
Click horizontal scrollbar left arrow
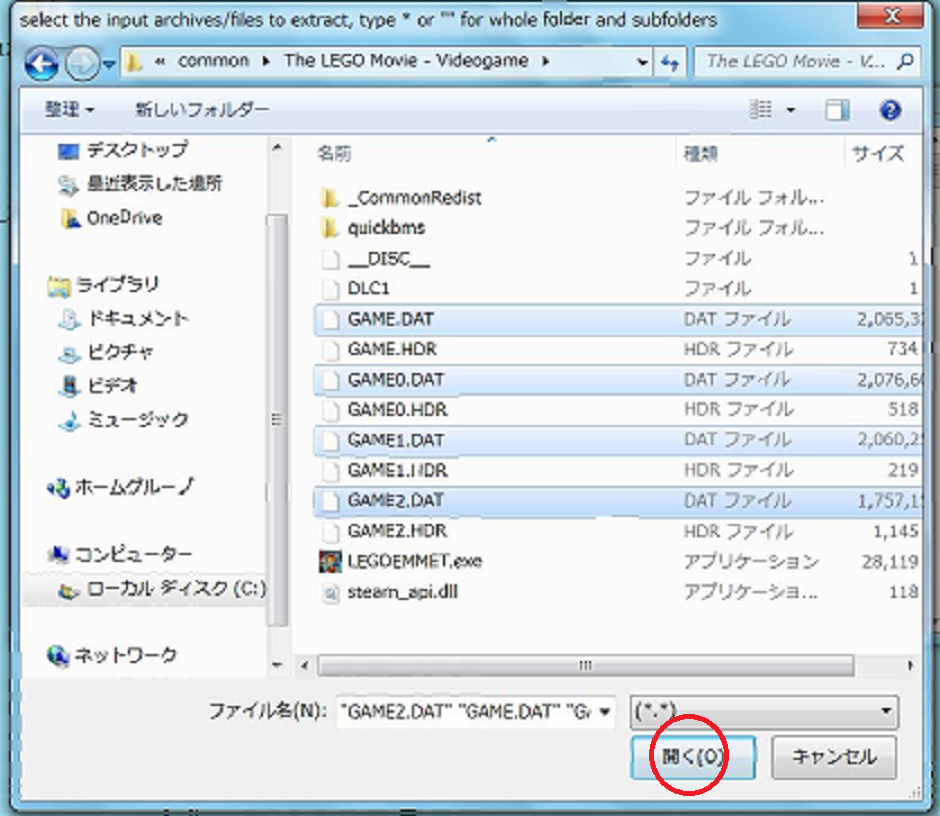[x=305, y=666]
